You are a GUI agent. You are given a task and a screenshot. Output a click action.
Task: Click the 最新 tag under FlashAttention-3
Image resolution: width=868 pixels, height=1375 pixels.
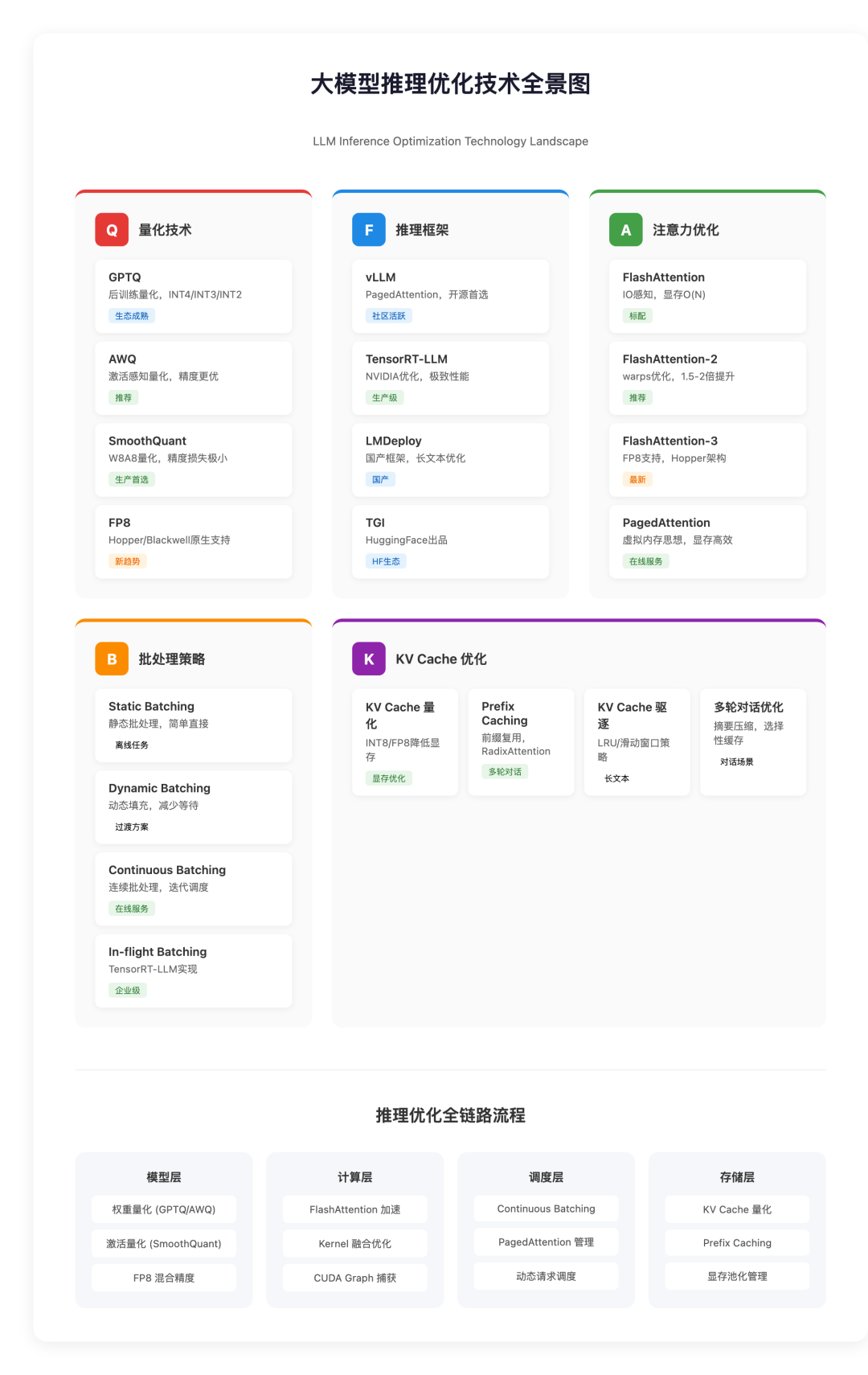pos(637,480)
